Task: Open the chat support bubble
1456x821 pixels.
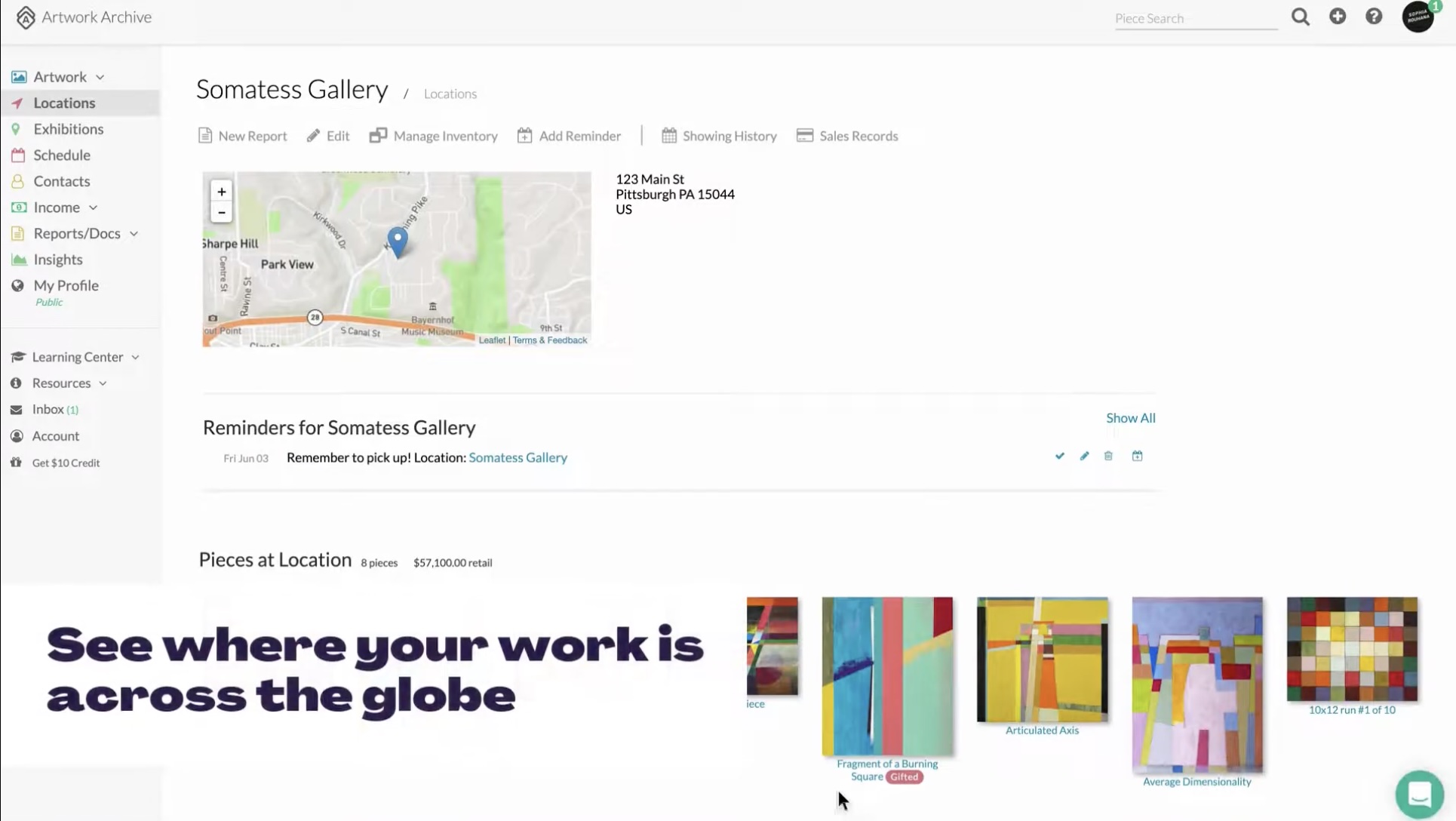Action: click(x=1419, y=794)
